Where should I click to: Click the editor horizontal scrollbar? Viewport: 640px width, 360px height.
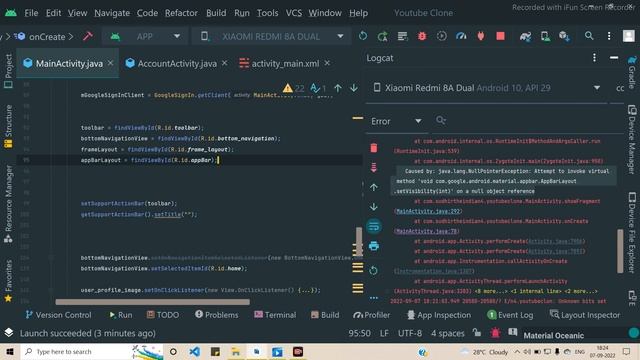click(x=152, y=302)
